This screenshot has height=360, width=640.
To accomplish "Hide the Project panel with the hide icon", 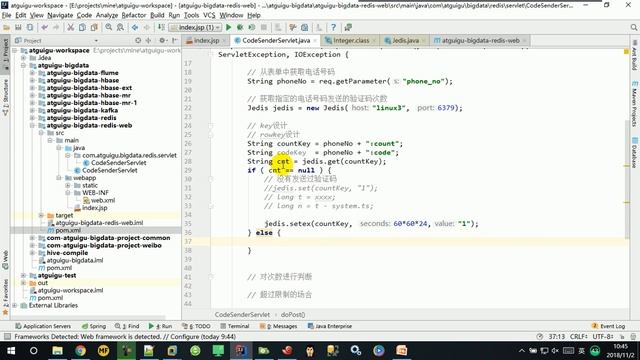I will click(175, 40).
